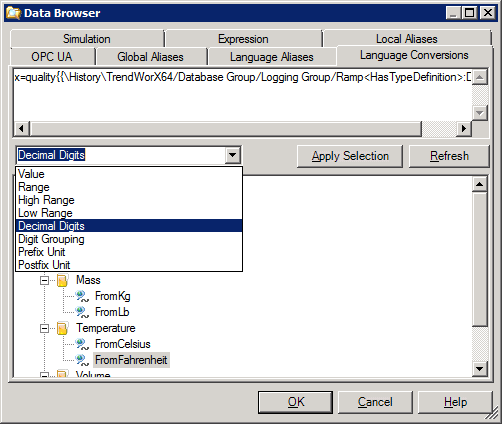Click the Refresh button
Image resolution: width=502 pixels, height=424 pixels.
click(449, 156)
